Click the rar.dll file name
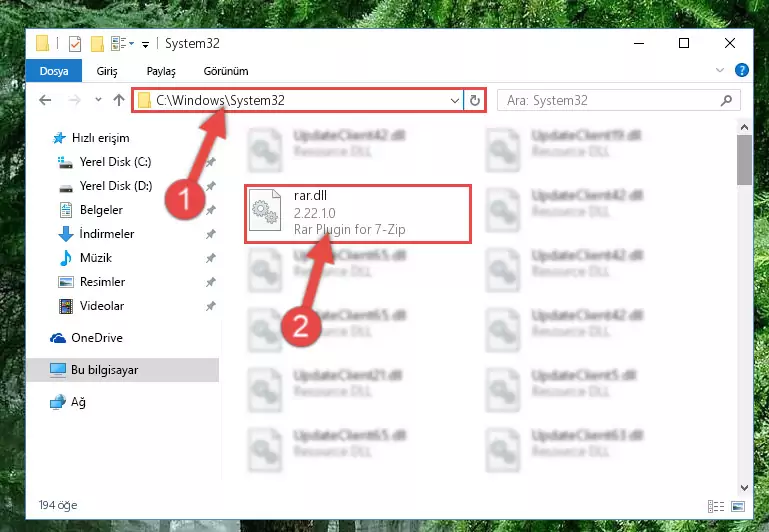This screenshot has width=769, height=532. (x=310, y=196)
